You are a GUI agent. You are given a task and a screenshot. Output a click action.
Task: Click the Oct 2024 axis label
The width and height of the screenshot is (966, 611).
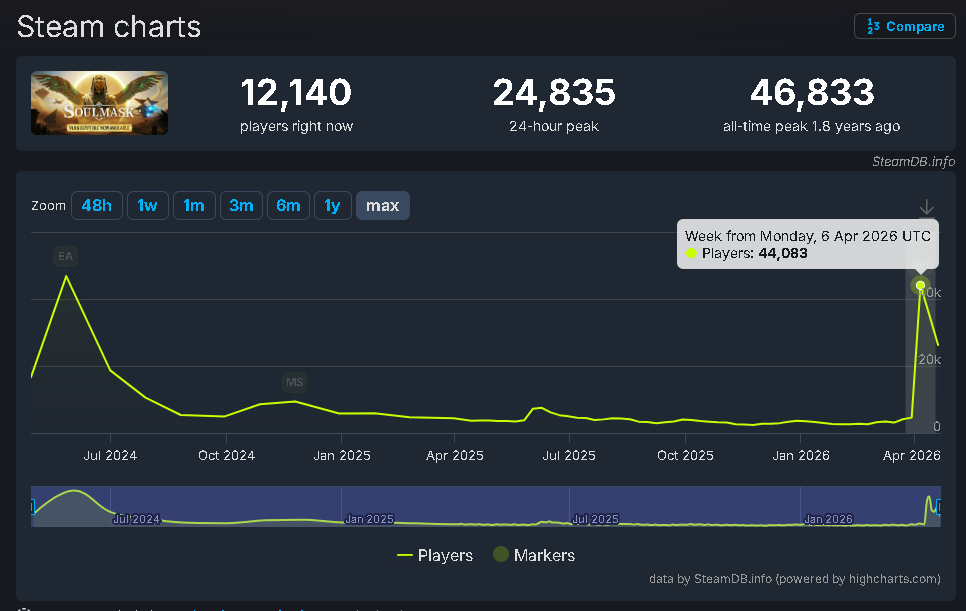coord(226,456)
